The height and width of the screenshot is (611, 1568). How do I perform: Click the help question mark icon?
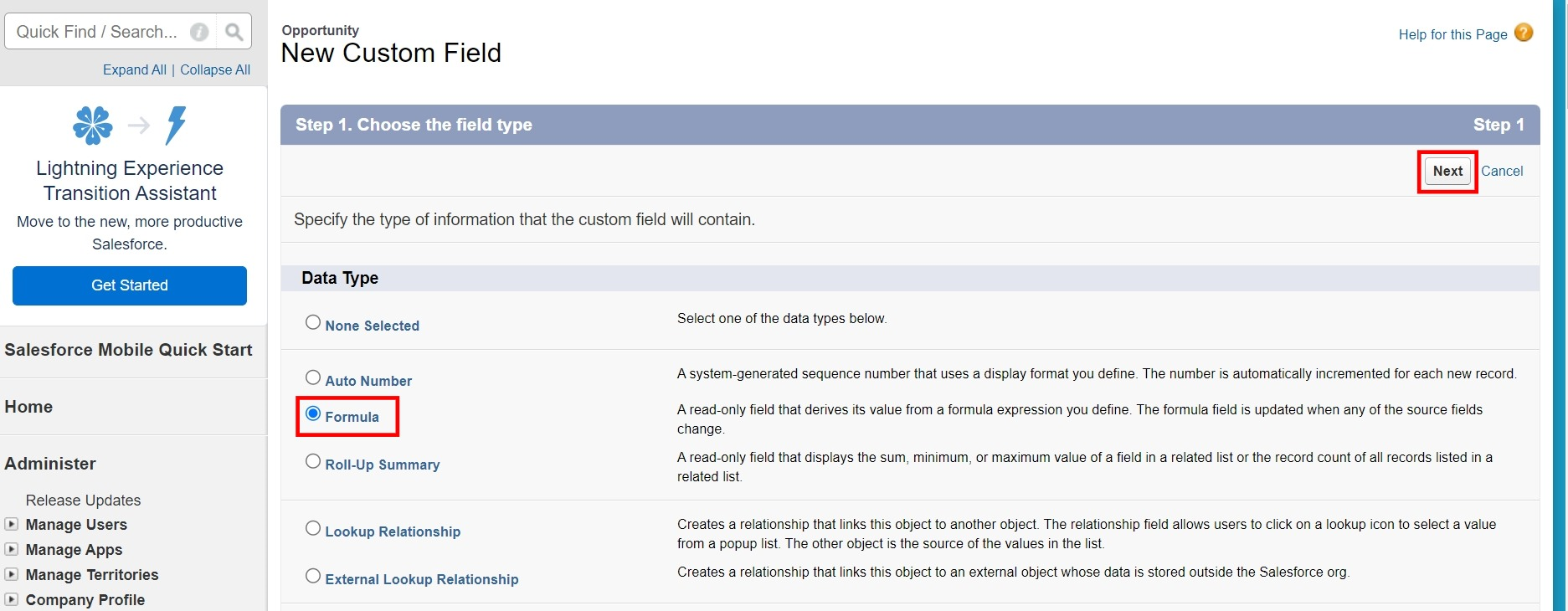1524,33
